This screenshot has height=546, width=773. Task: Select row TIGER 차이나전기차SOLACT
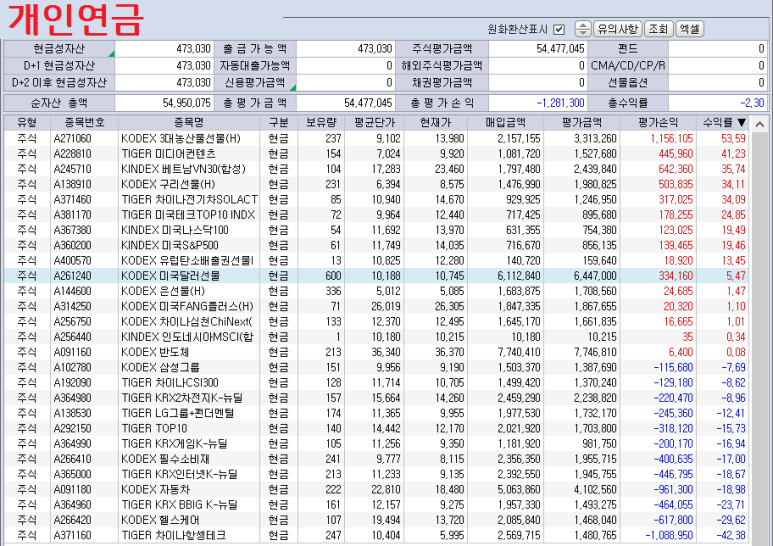pos(377,200)
